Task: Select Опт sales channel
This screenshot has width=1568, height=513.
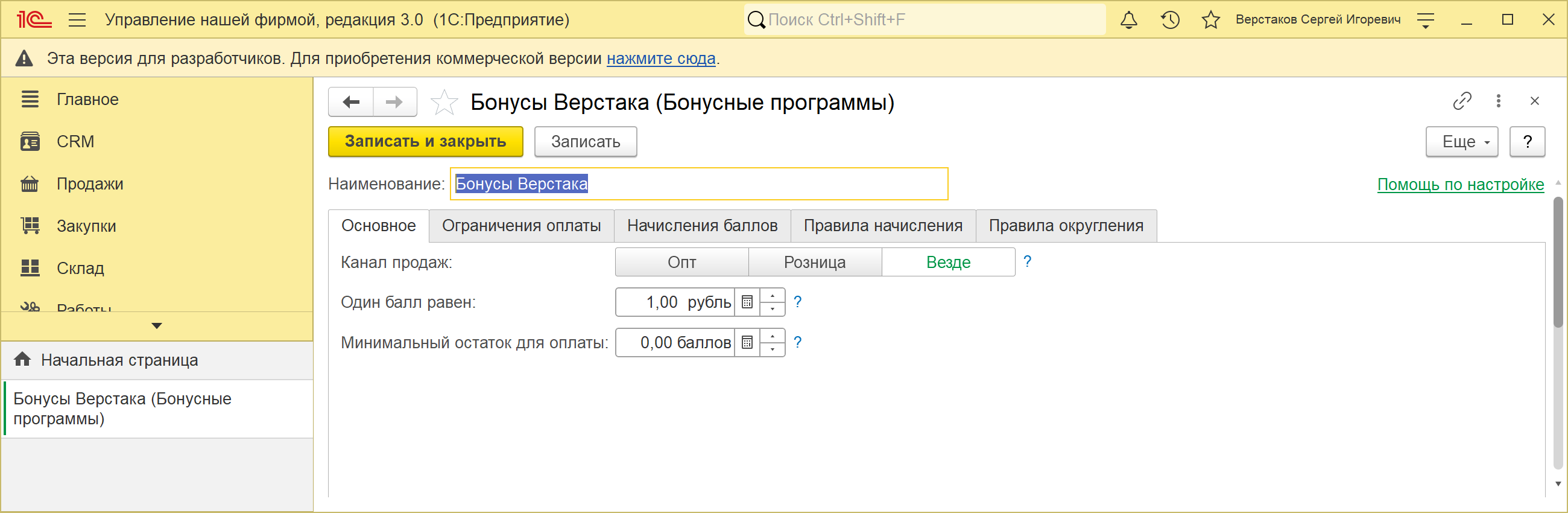Action: tap(681, 262)
